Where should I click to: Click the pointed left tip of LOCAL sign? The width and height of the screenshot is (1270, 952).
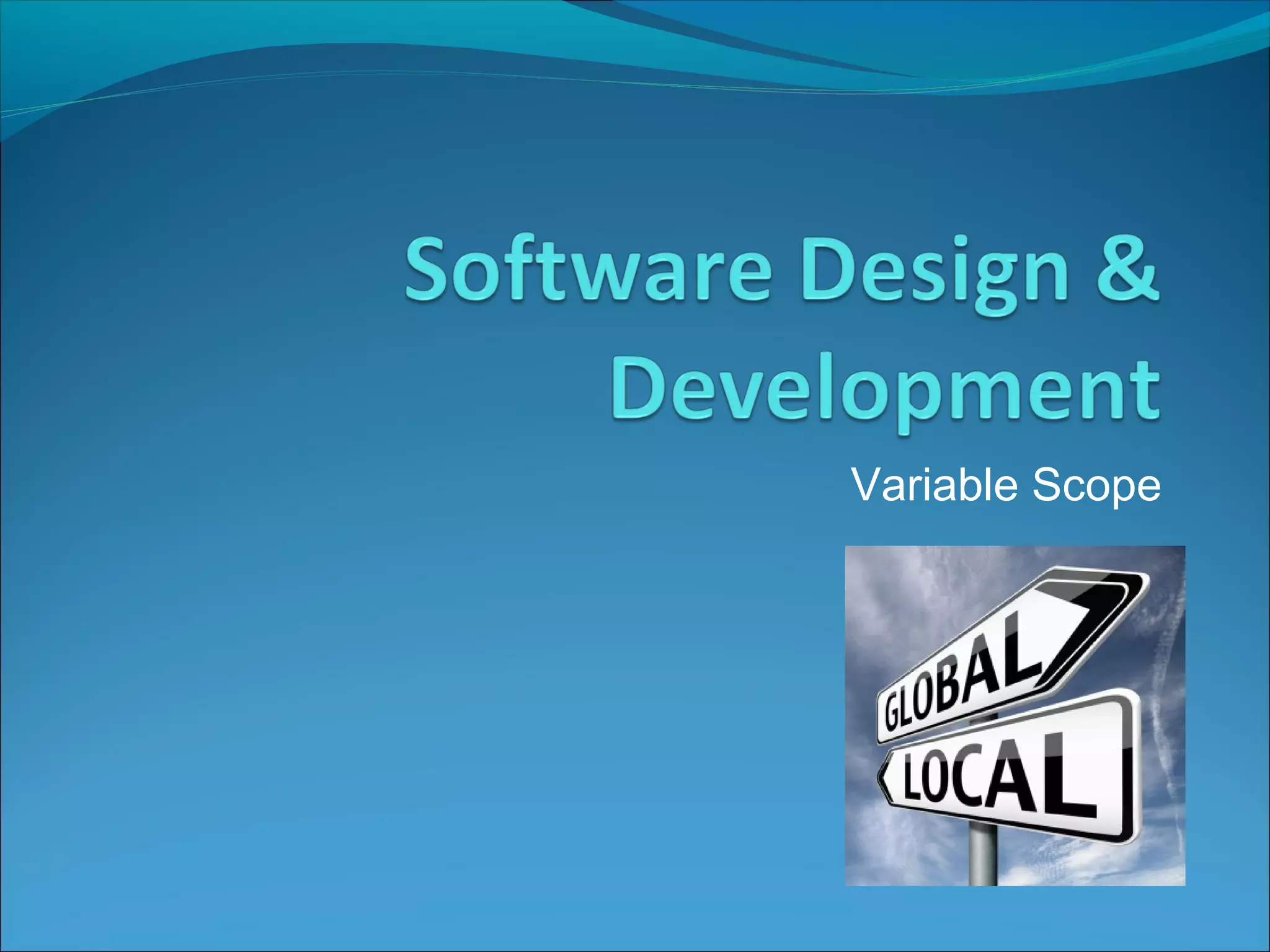(883, 777)
